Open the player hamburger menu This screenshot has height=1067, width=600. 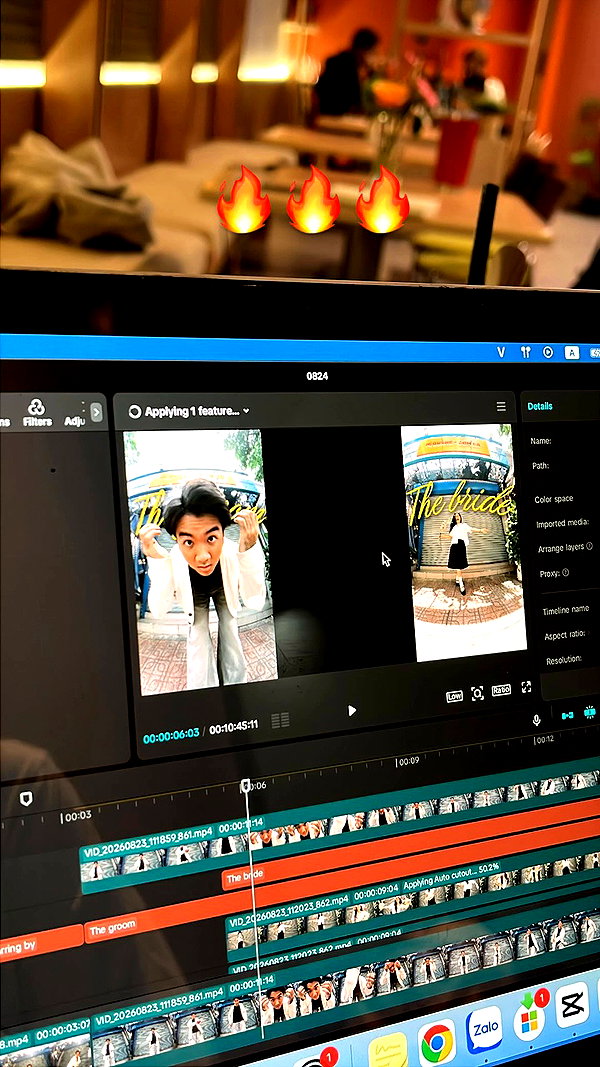point(501,406)
